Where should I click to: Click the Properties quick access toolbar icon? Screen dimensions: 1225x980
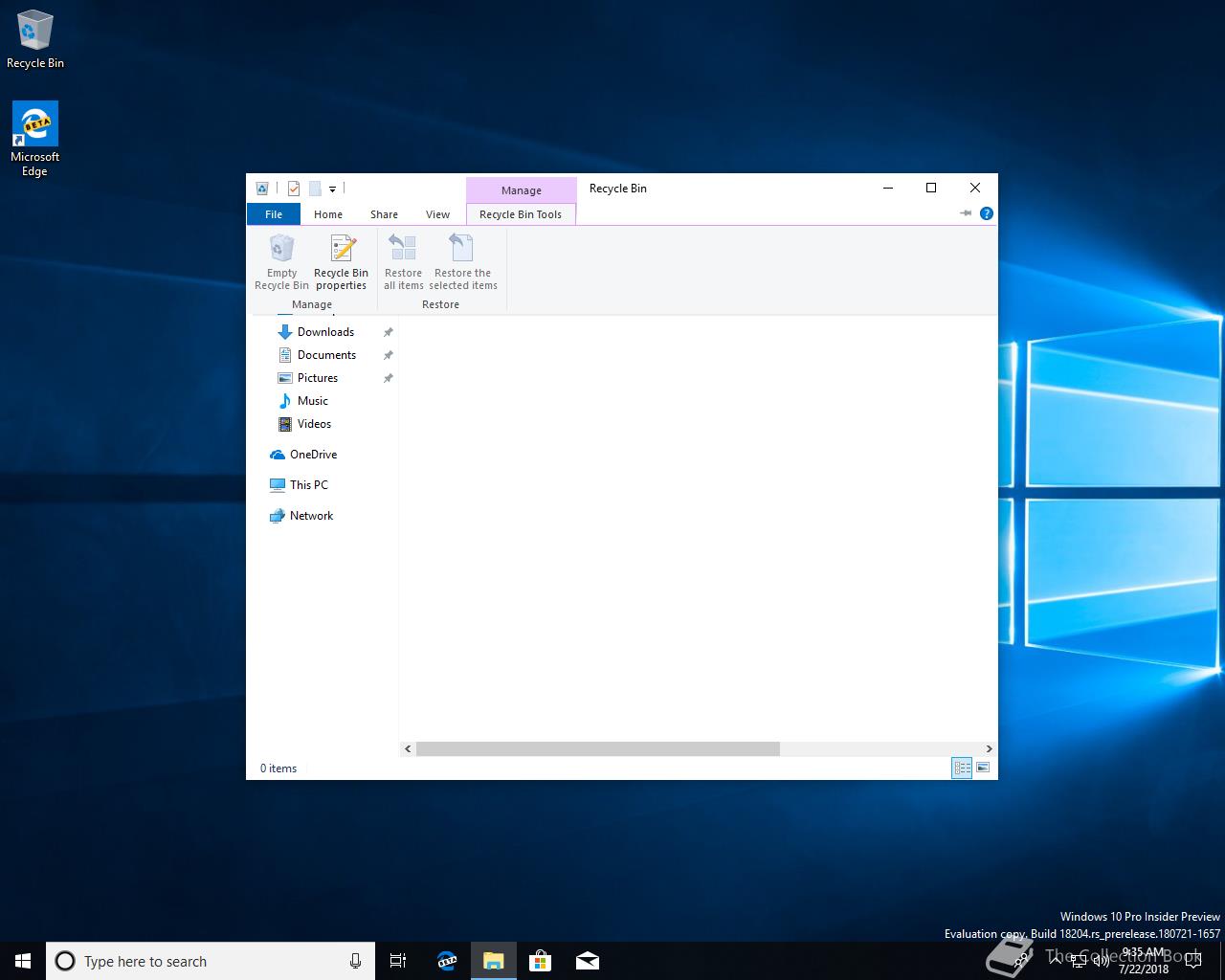[294, 189]
